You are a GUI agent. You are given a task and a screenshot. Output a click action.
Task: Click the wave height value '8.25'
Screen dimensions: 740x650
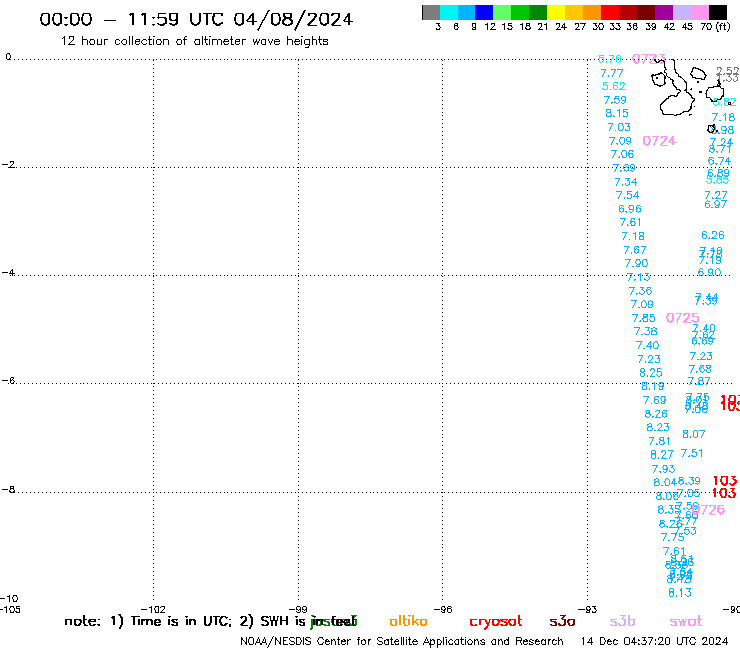pos(651,373)
